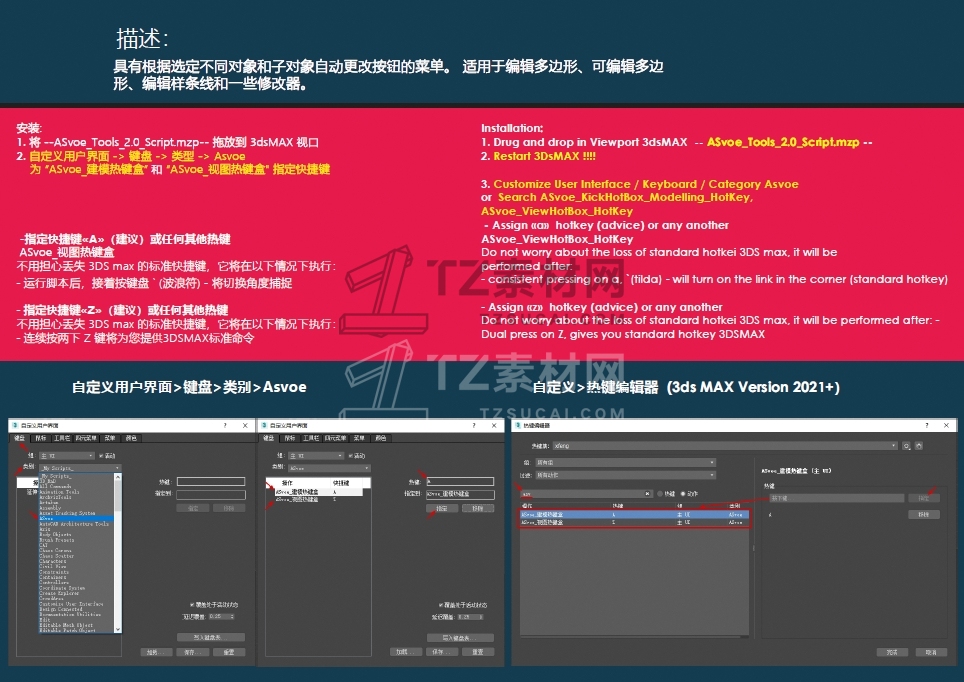The width and height of the screenshot is (964, 682).
Task: Toggle override checkbox in dialog showing ASvoe actions
Action: coord(441,605)
